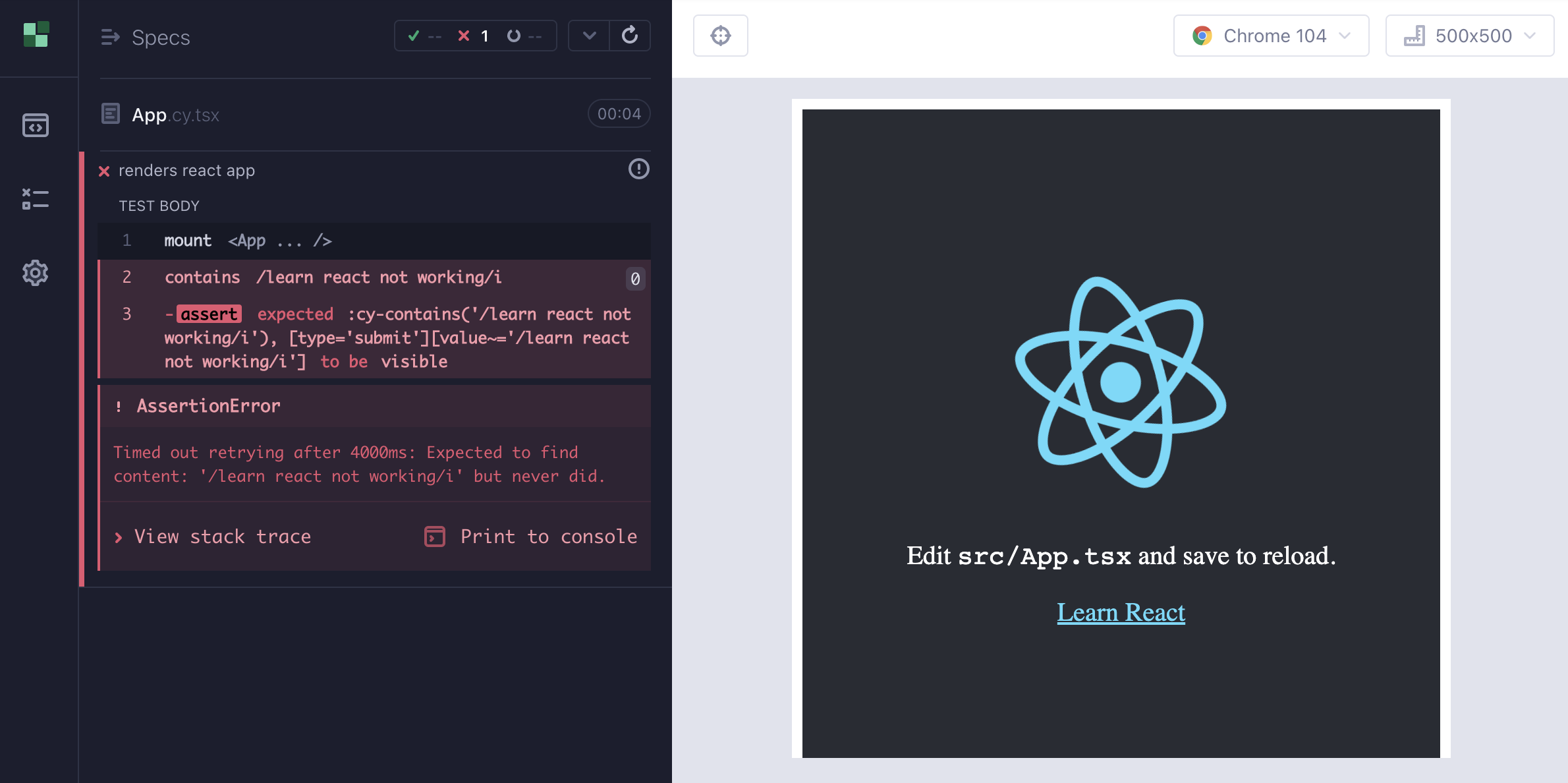
Task: Open the App.cy.tsx spec file
Action: pyautogui.click(x=175, y=115)
